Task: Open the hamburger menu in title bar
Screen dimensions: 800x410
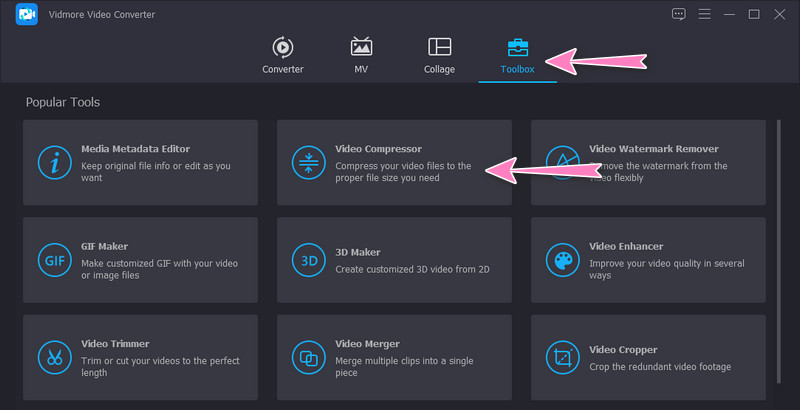Action: [704, 14]
